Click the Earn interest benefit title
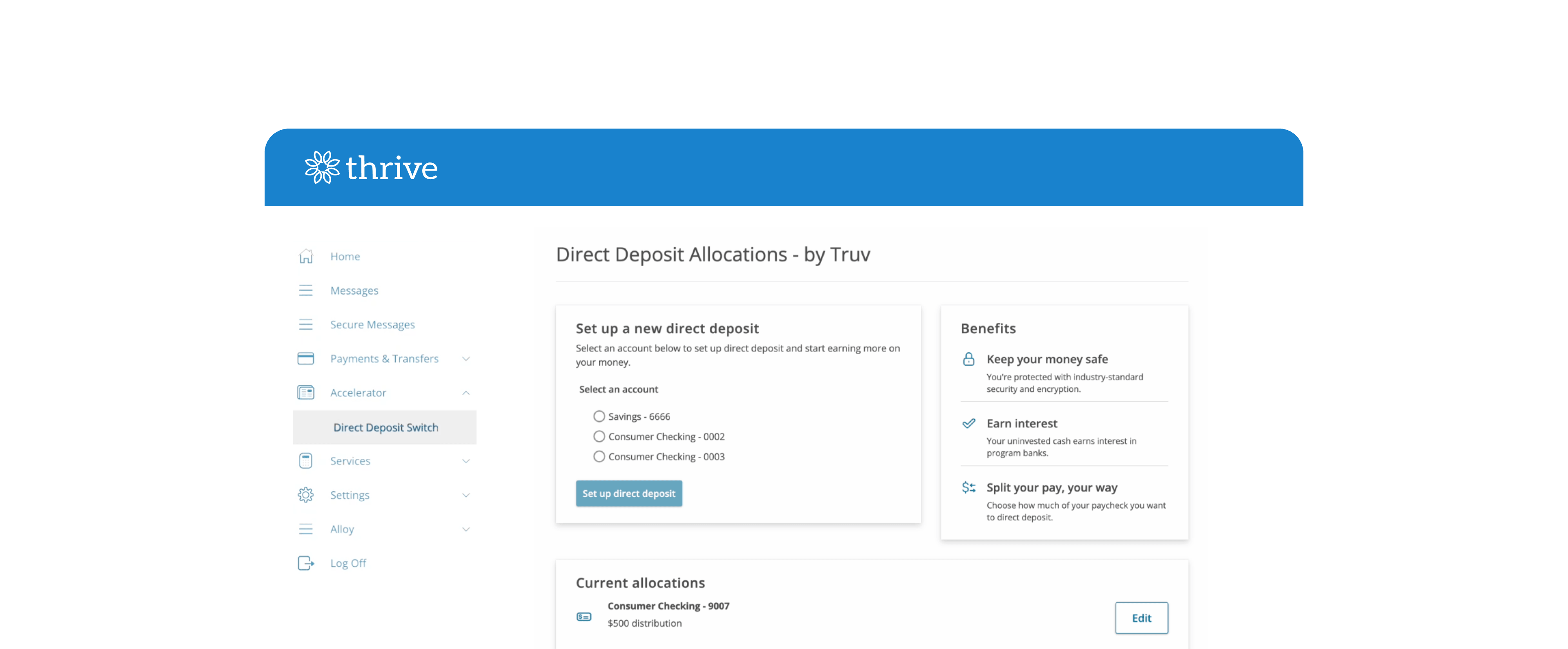This screenshot has width=1568, height=649. click(1021, 423)
